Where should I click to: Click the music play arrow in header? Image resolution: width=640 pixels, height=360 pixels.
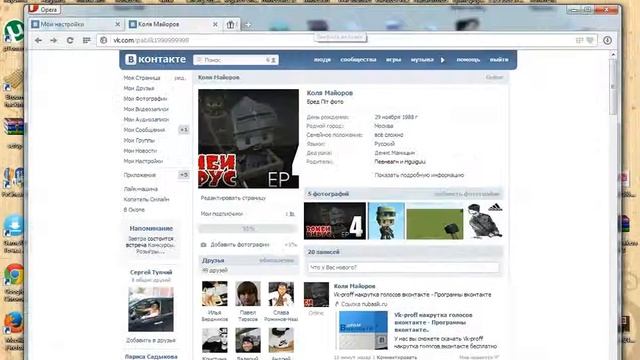tap(443, 60)
